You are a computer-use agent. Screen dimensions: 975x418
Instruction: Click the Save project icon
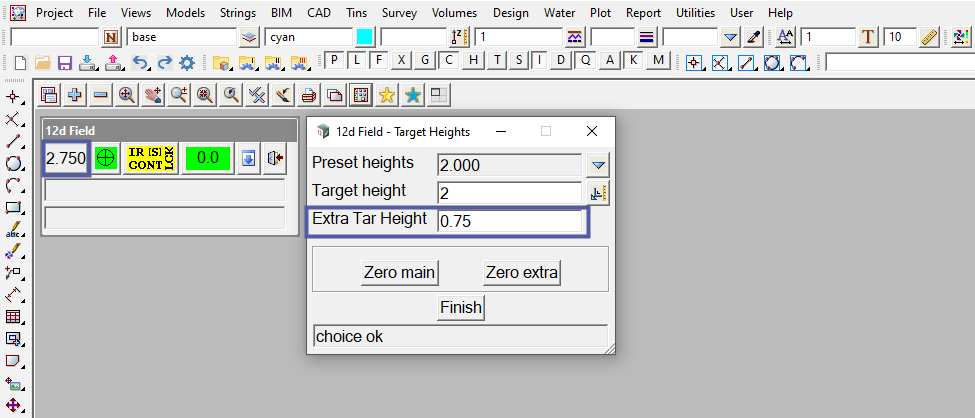tap(63, 62)
